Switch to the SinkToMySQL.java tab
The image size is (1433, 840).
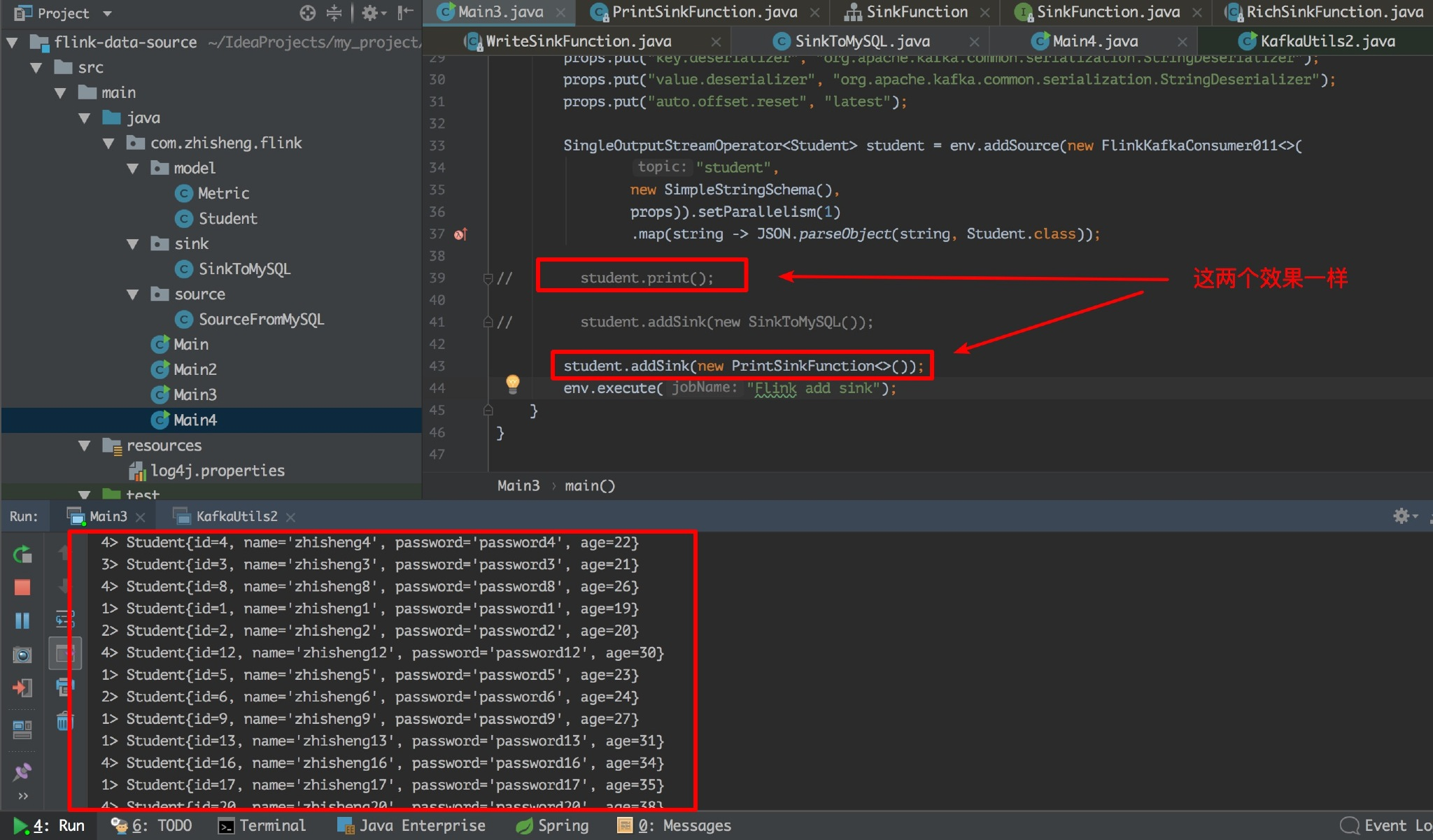[x=861, y=41]
